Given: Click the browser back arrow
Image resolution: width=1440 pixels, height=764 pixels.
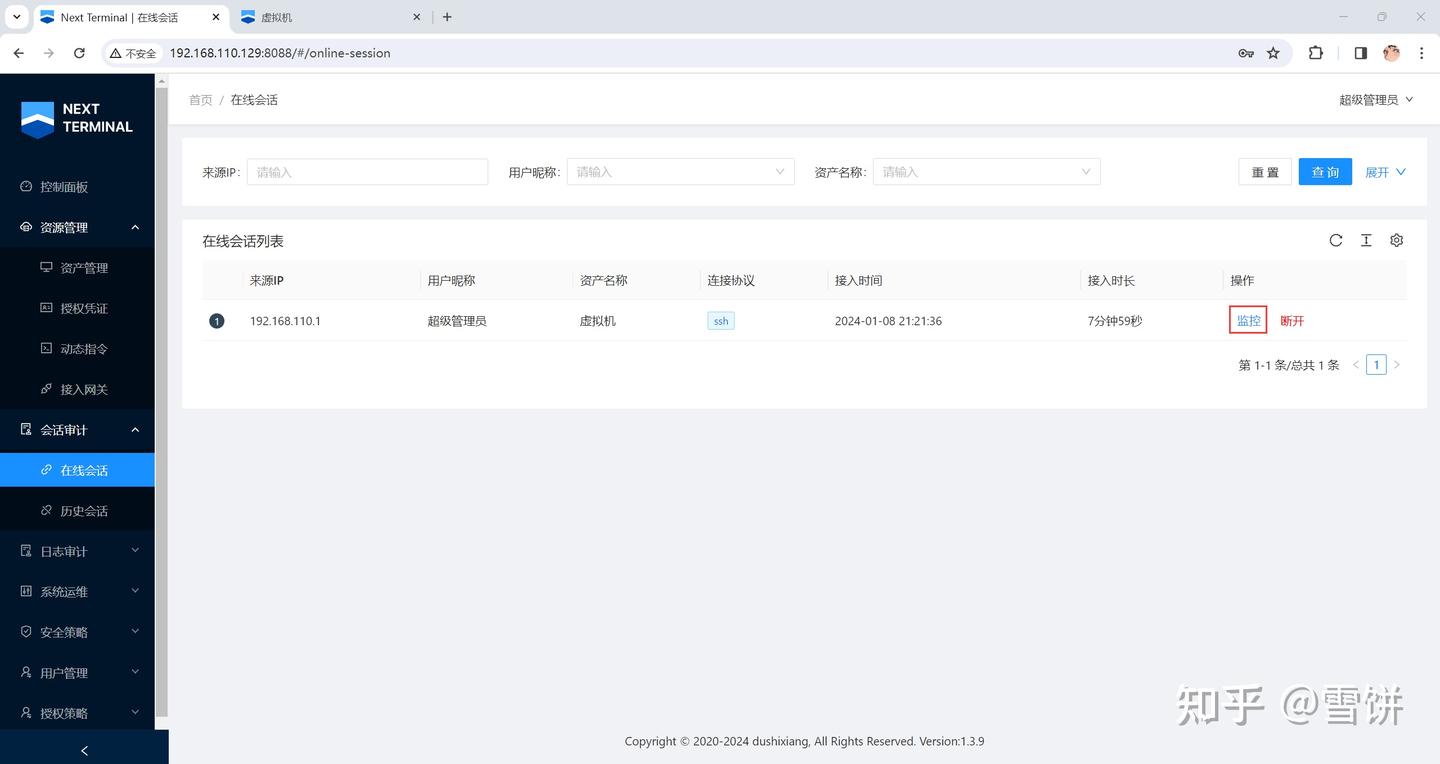Looking at the screenshot, I should pyautogui.click(x=18, y=53).
